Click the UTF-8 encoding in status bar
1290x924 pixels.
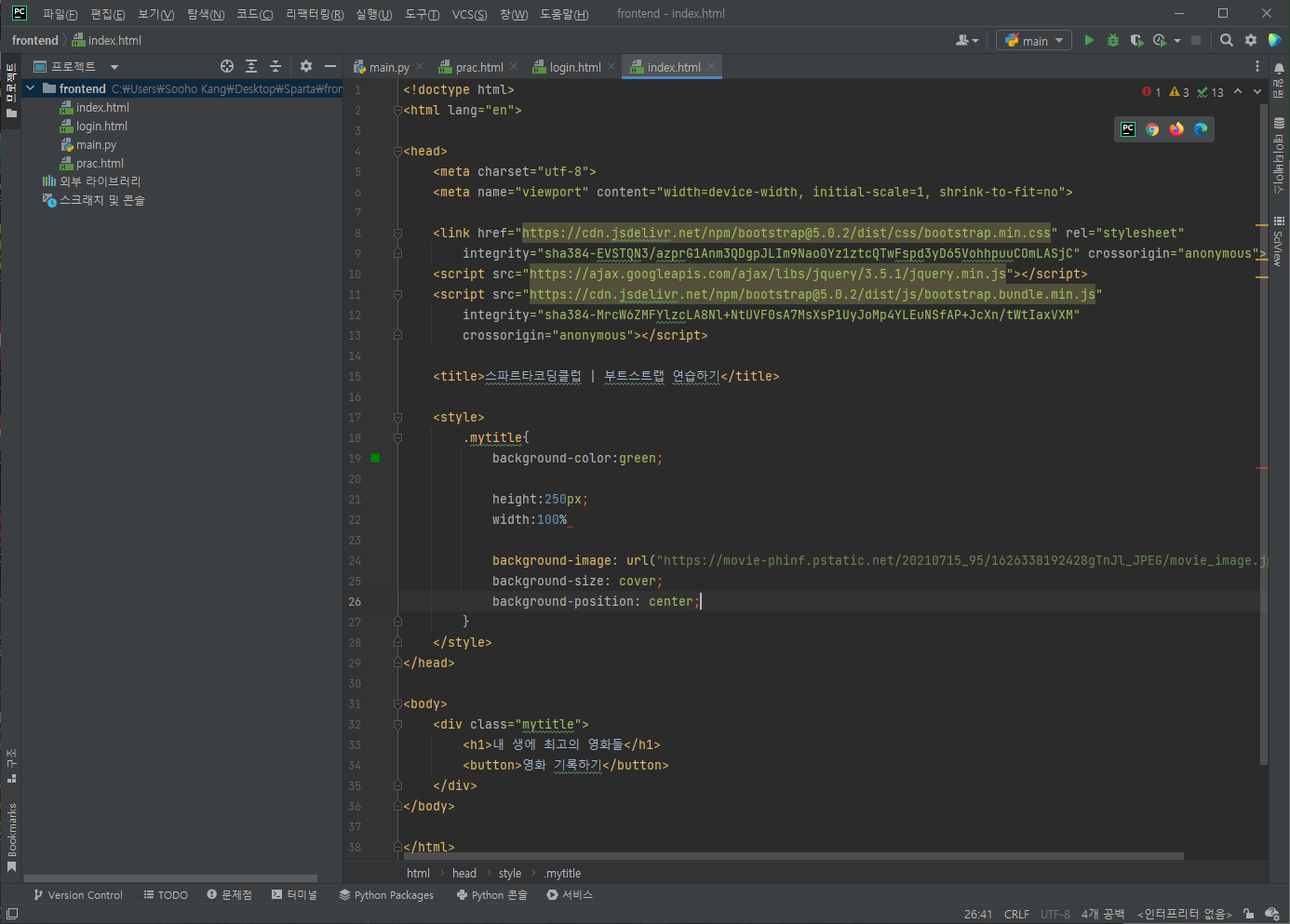tap(1055, 914)
